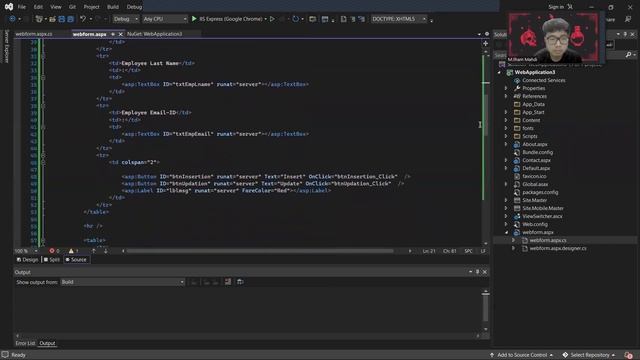Expand the Scripts folder
The width and height of the screenshot is (640, 360).
click(506, 136)
